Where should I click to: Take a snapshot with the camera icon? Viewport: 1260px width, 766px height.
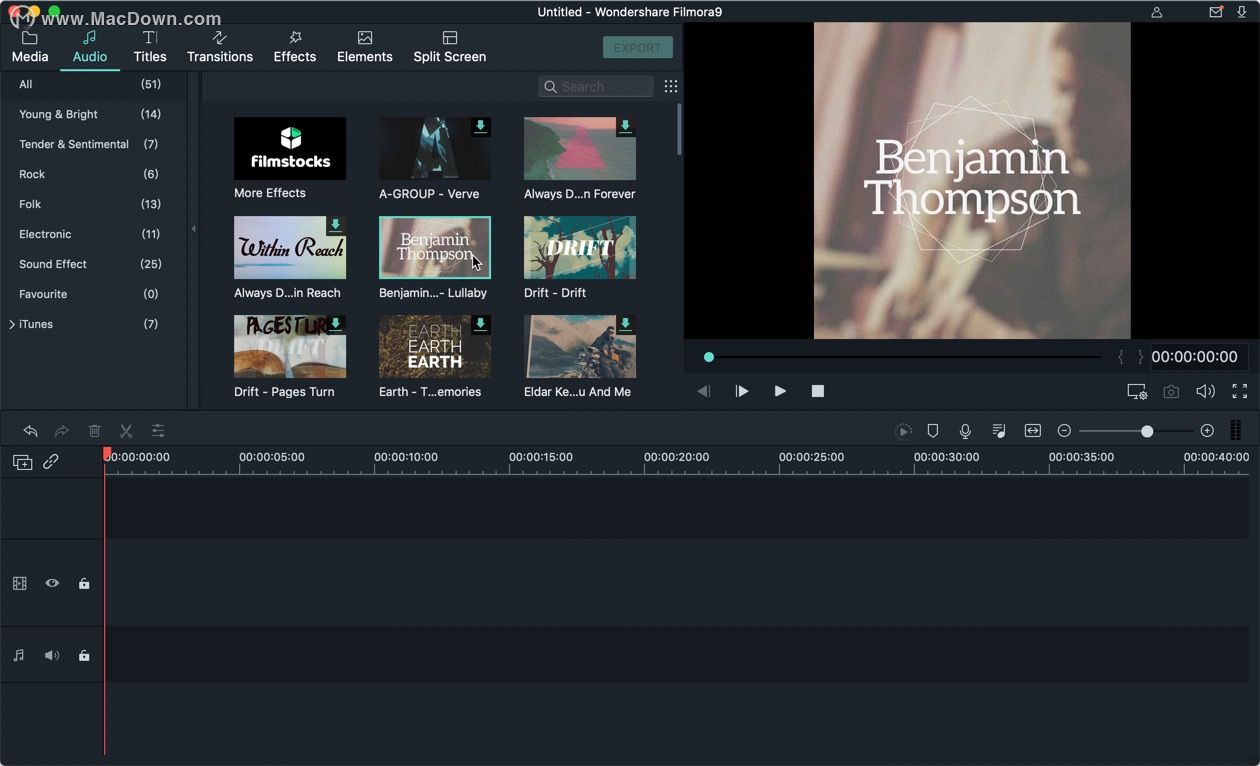[x=1171, y=392]
